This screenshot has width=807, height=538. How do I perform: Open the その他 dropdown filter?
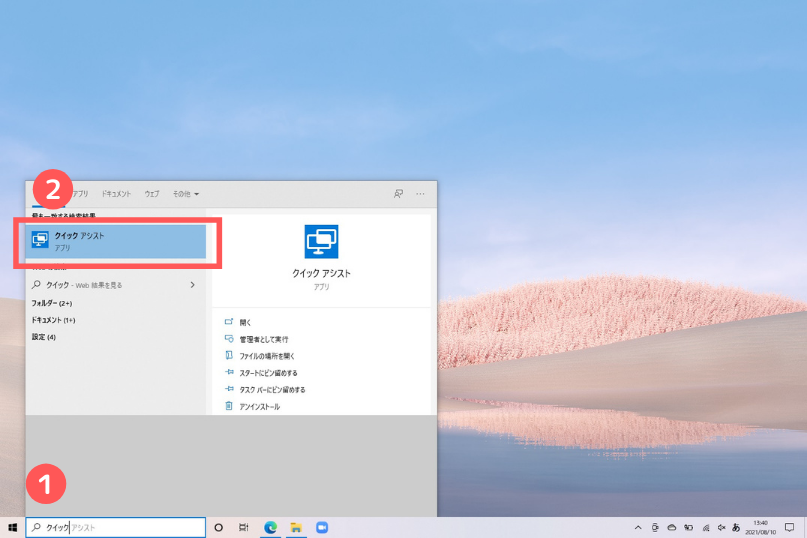click(186, 194)
